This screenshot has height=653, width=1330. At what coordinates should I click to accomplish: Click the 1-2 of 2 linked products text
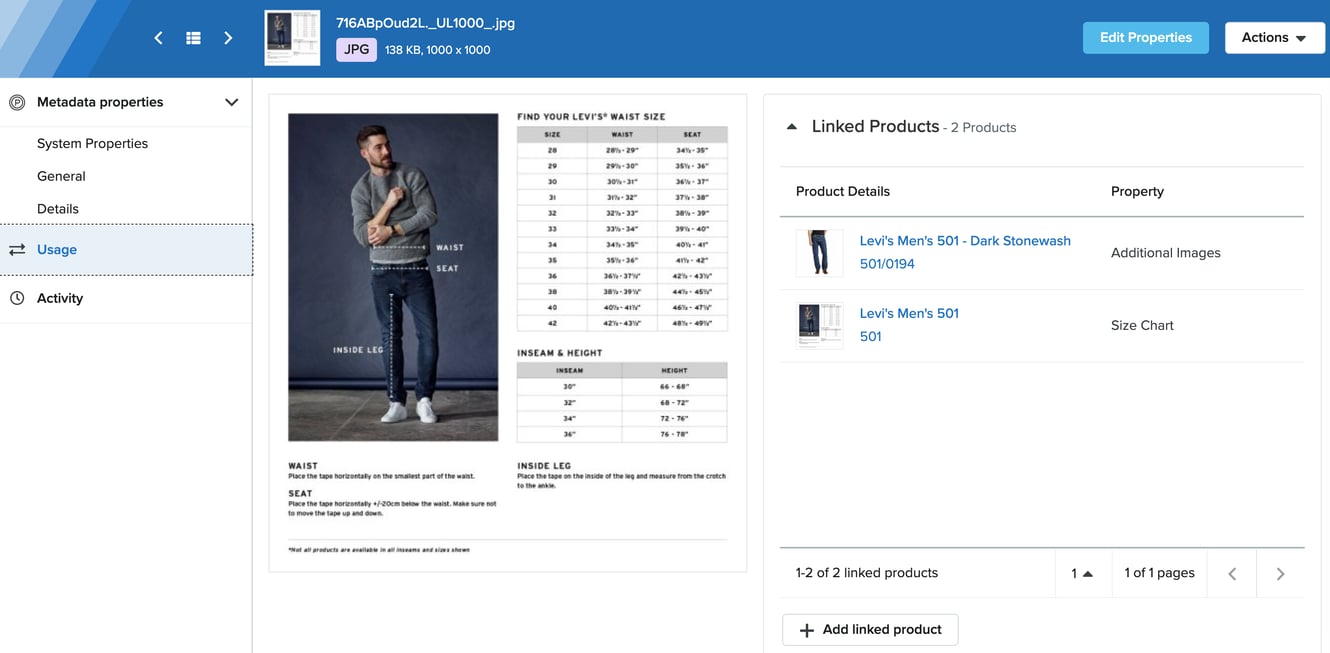tap(867, 573)
